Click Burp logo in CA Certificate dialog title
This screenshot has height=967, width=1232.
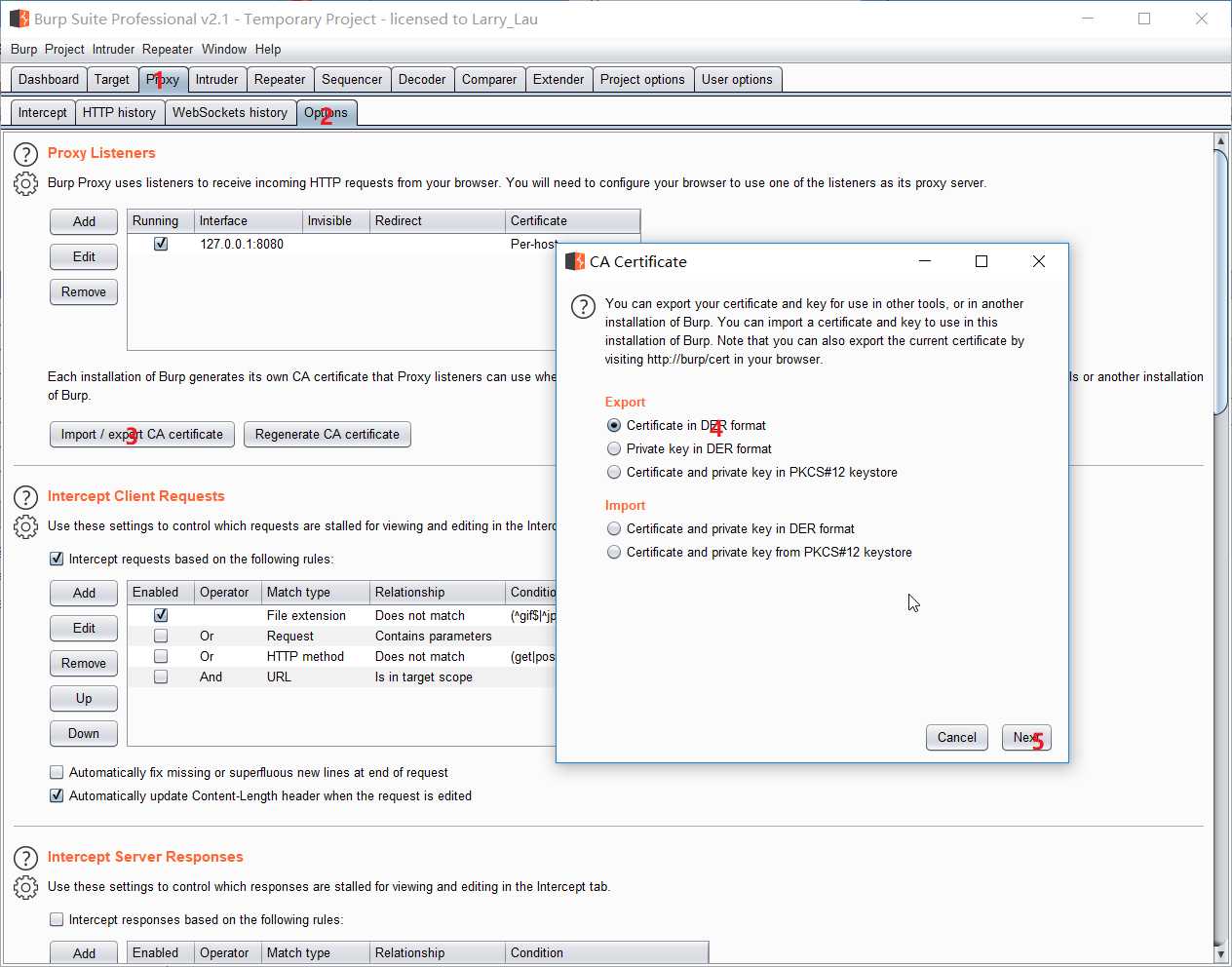pos(575,261)
